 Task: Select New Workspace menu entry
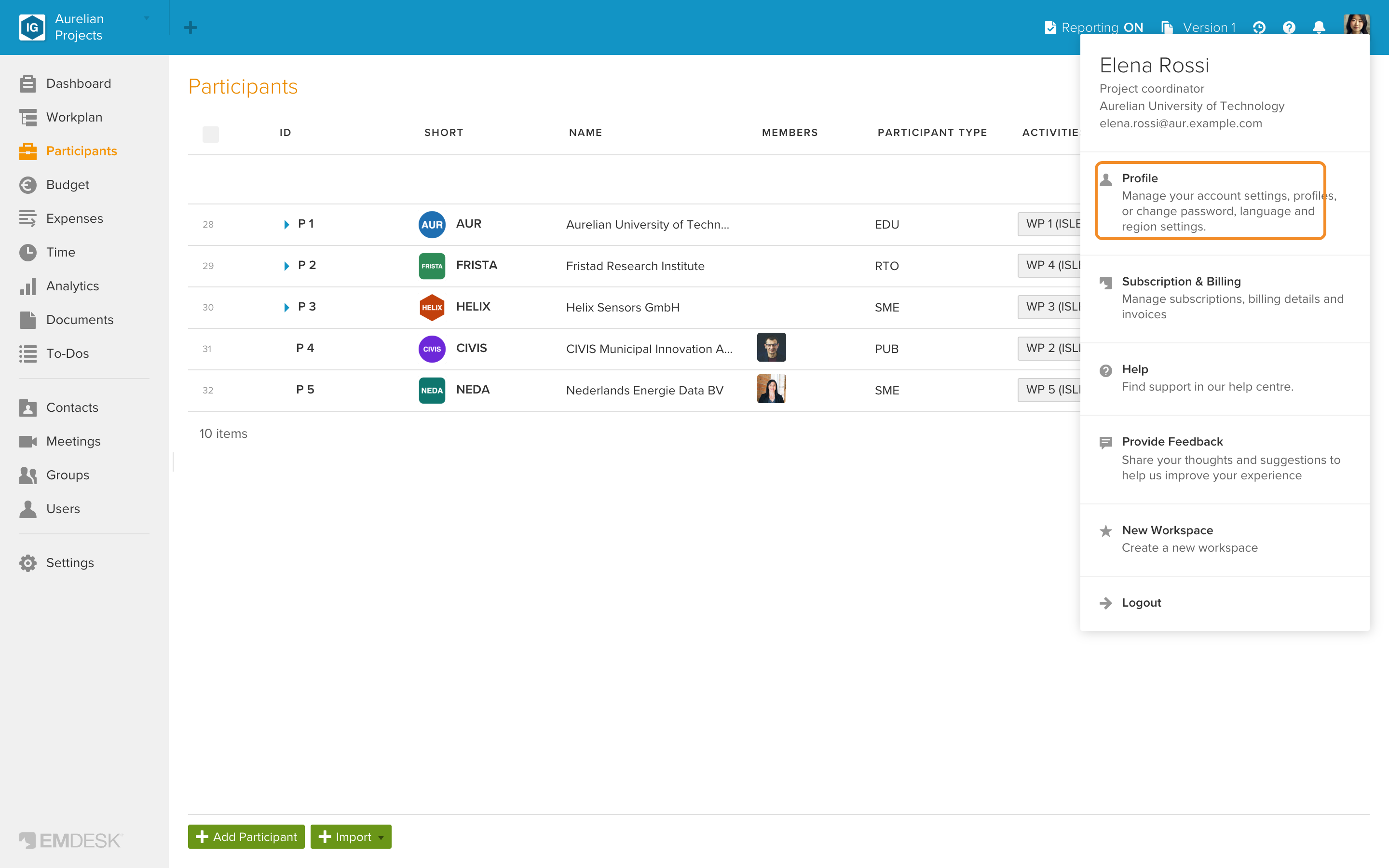pyautogui.click(x=1224, y=539)
